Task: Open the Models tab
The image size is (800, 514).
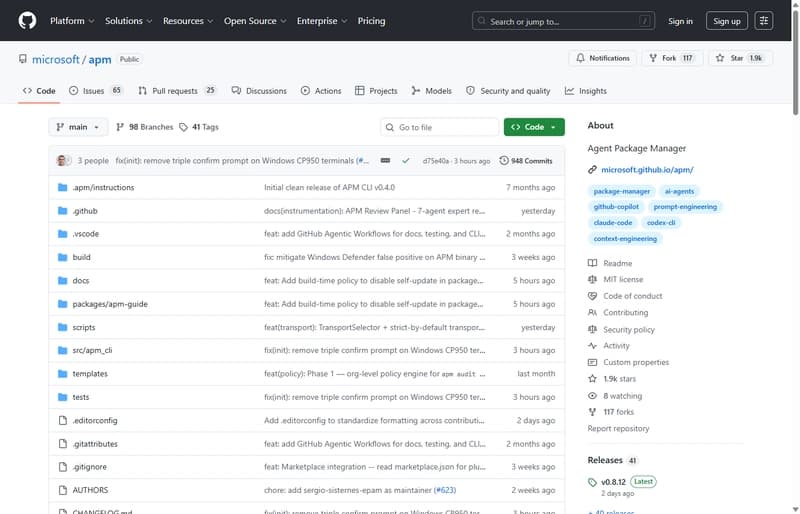Action: pos(432,91)
